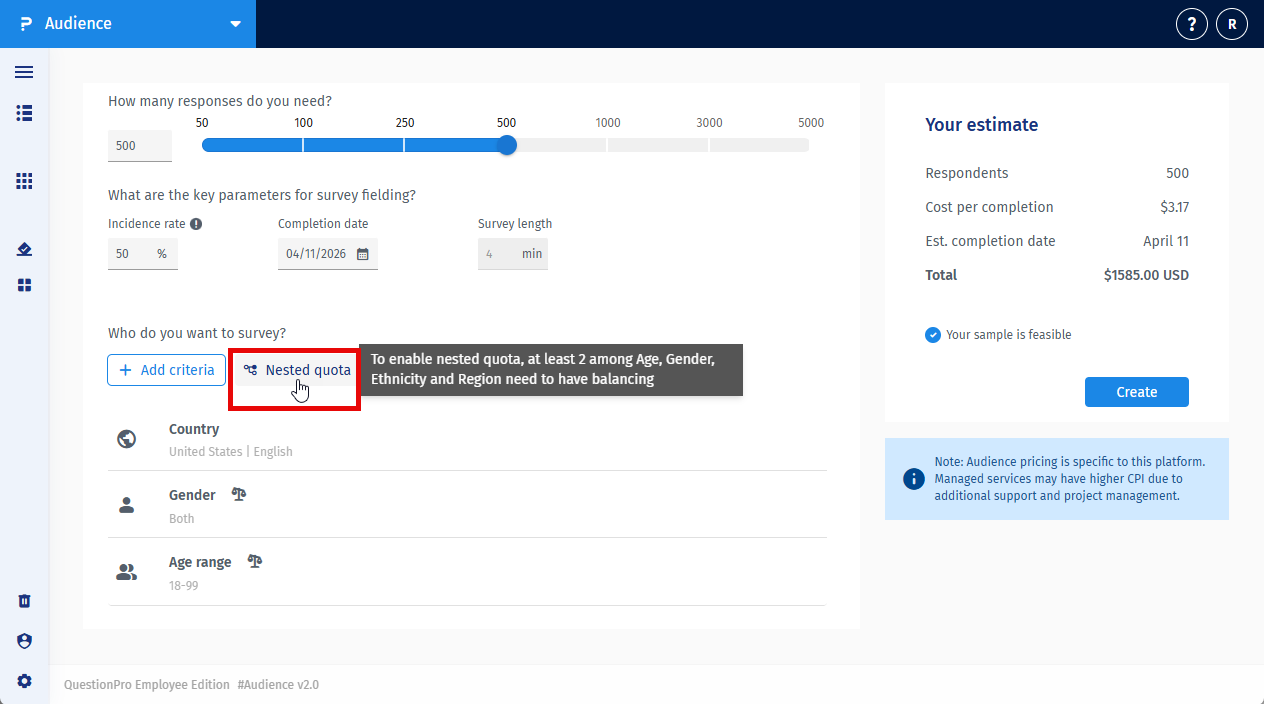Click the people icon beside Age range
Image resolution: width=1264 pixels, height=704 pixels.
coord(127,573)
